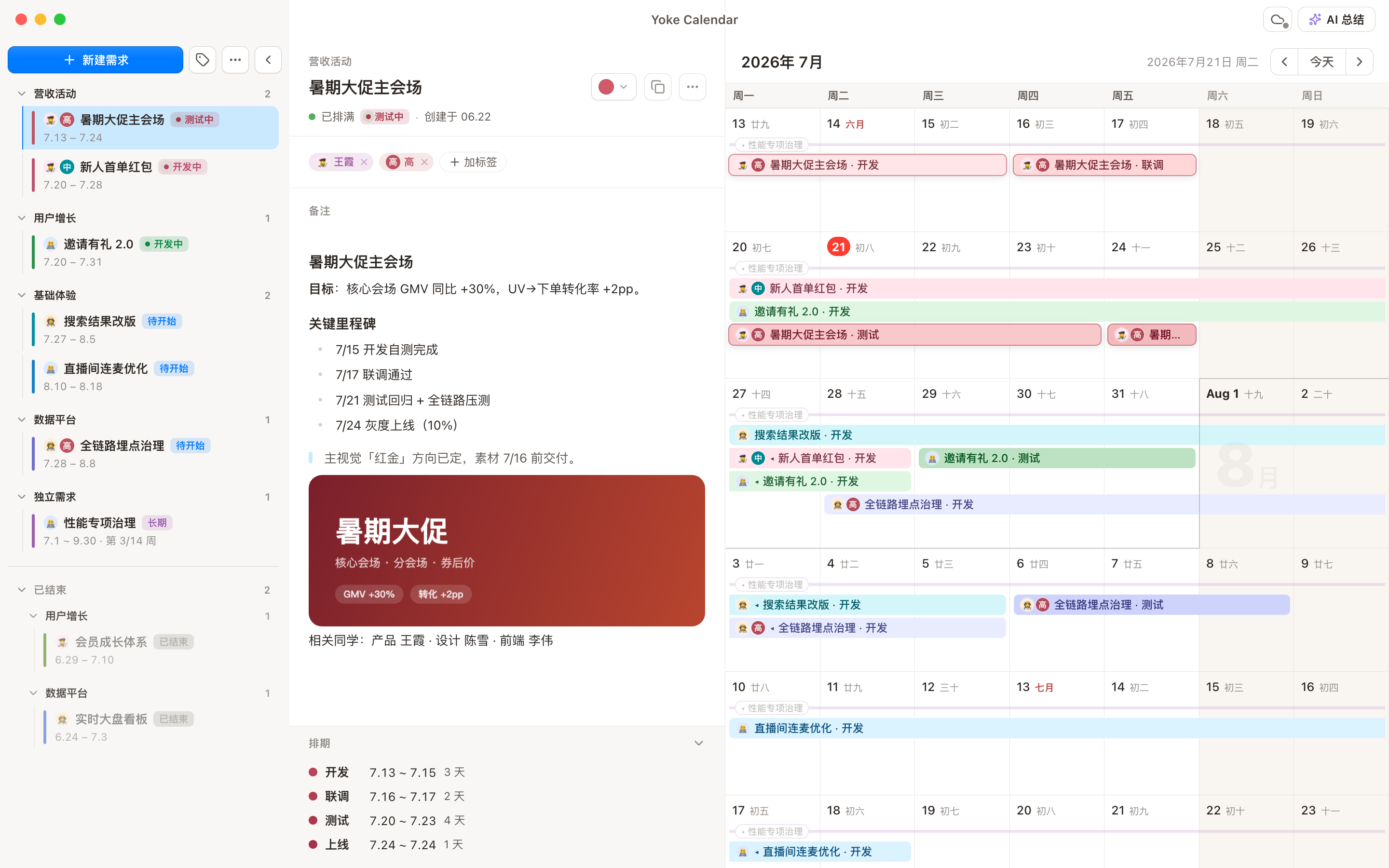
Task: Select 性能专项治理 in the sidebar
Action: [x=151, y=530]
